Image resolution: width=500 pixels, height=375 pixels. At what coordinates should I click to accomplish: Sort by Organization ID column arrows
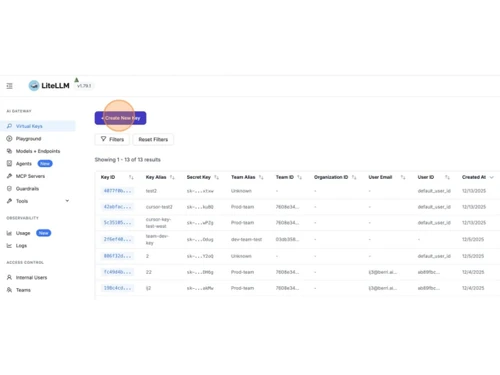coord(354,177)
